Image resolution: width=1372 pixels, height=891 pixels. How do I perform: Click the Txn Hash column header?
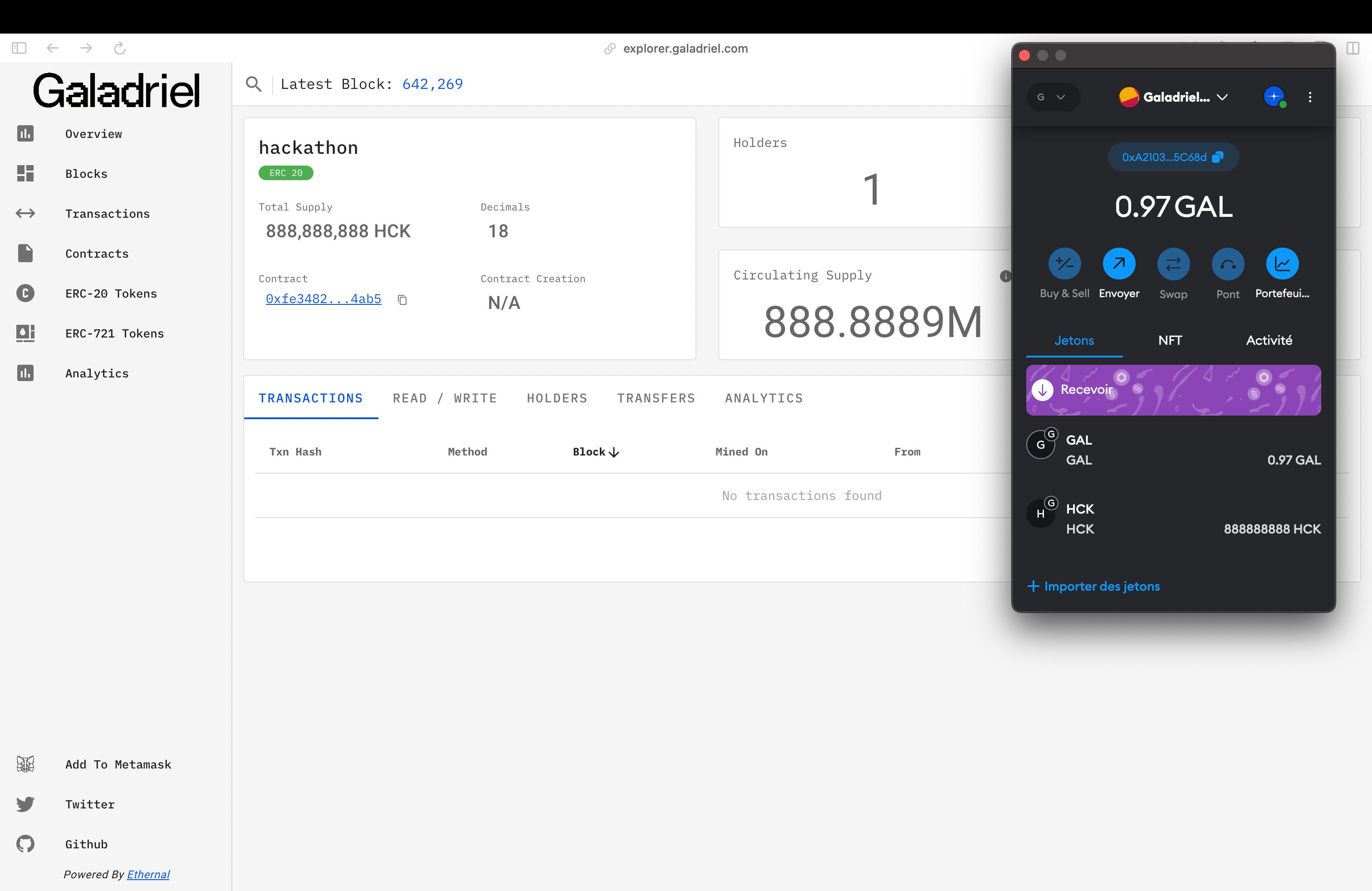click(295, 452)
